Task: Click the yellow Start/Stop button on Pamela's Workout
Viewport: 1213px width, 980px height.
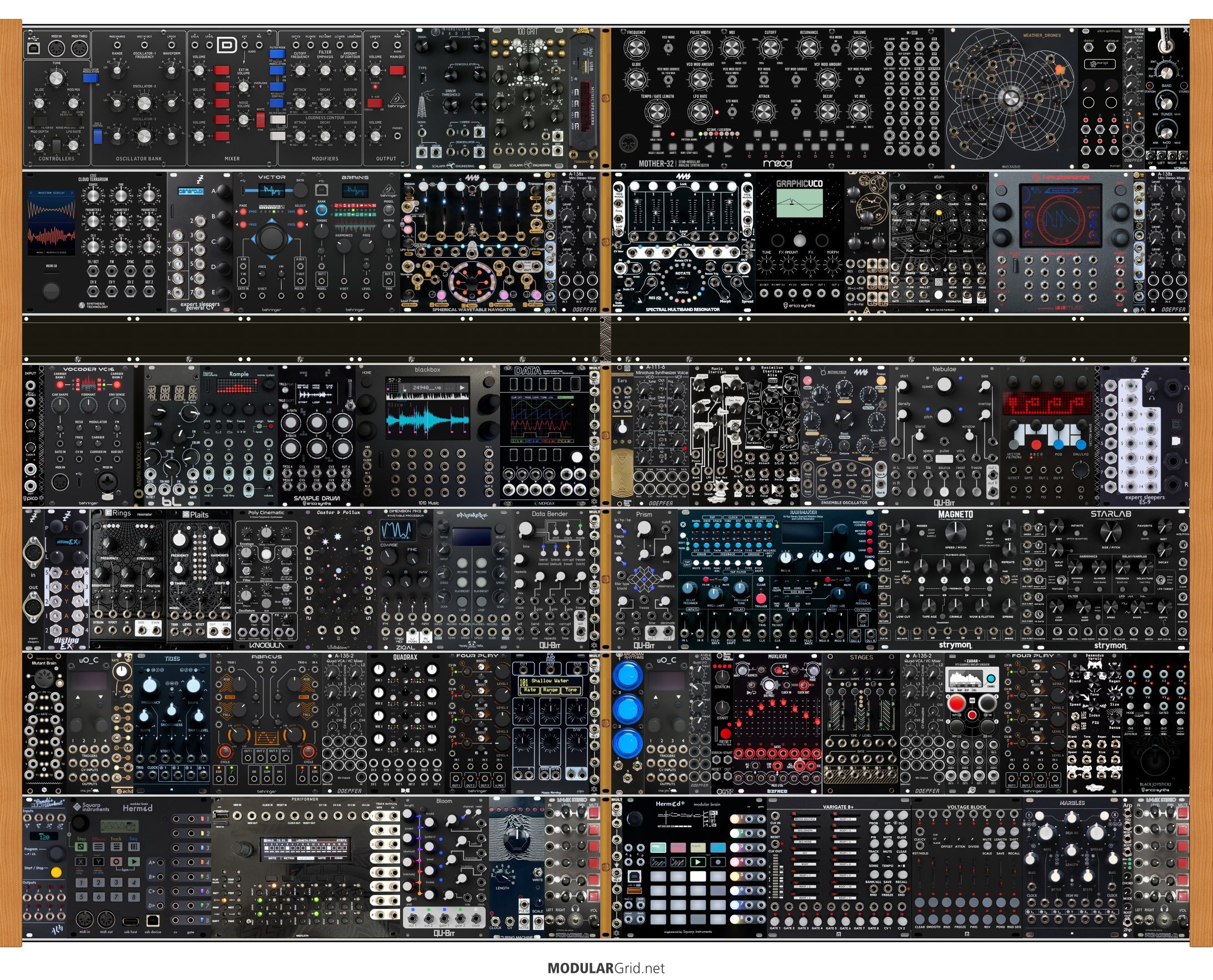Action: pos(57,873)
